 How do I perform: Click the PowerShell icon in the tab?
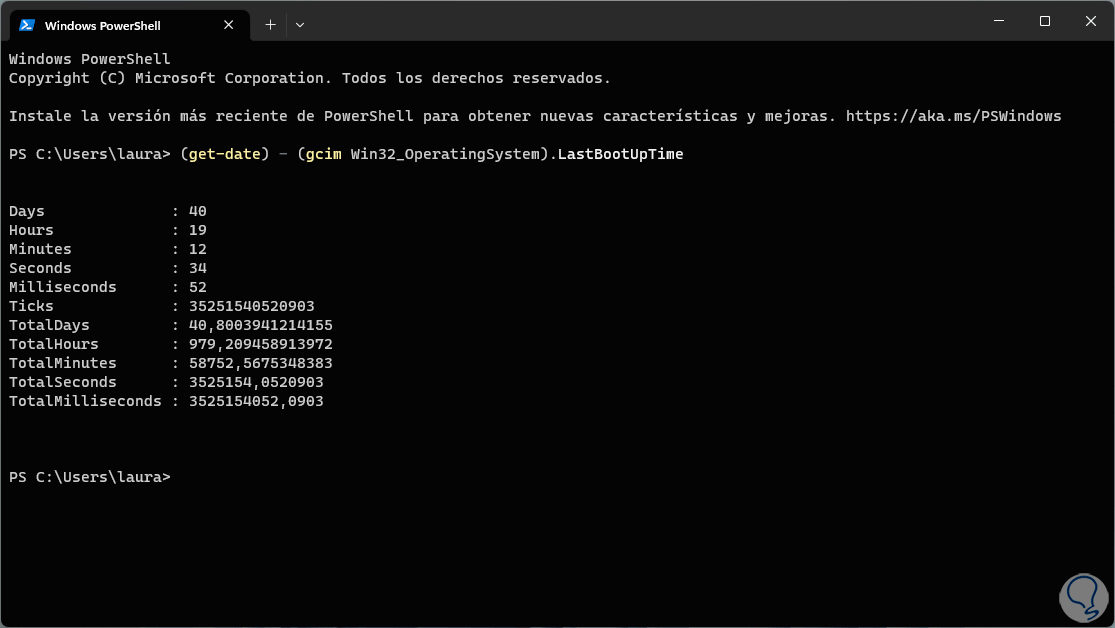27,25
